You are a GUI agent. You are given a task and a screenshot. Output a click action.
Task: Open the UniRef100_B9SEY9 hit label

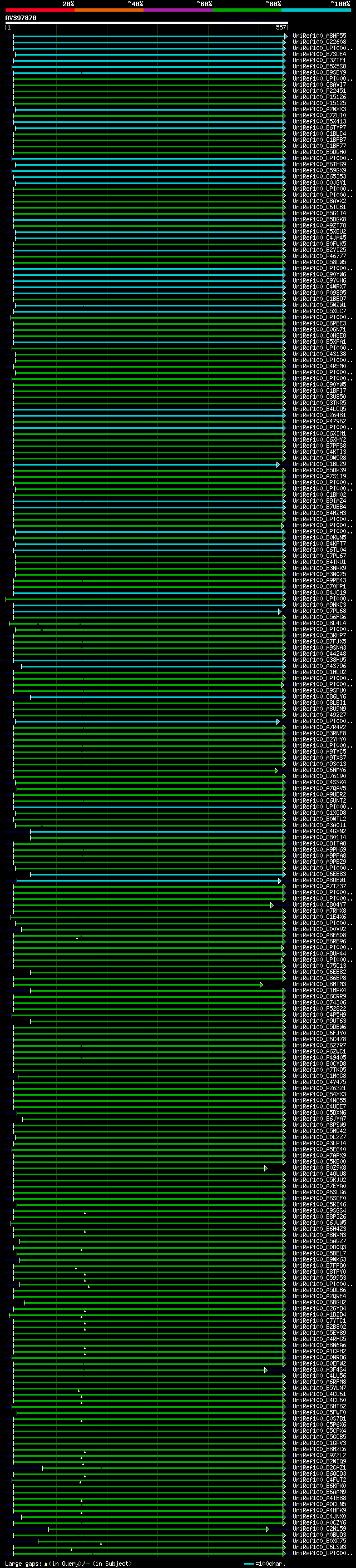[319, 72]
